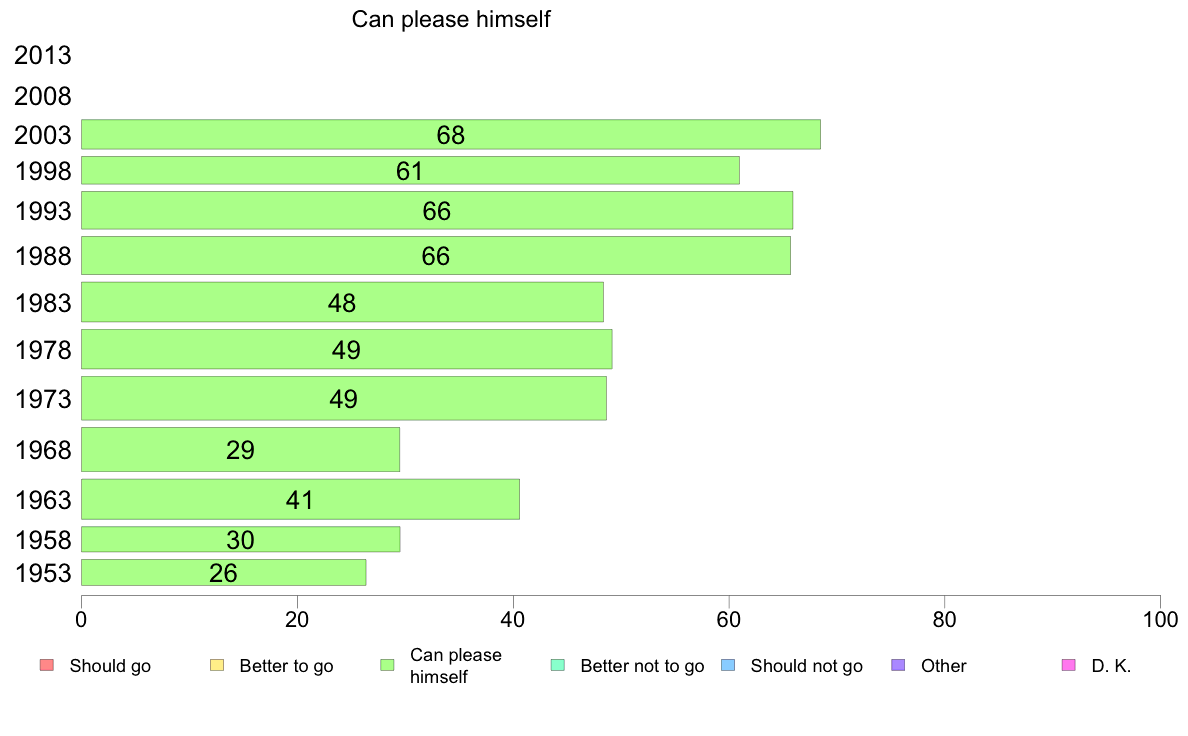Click the yellow Better to go legend swatch
This screenshot has height=736, width=1188.
[x=217, y=666]
